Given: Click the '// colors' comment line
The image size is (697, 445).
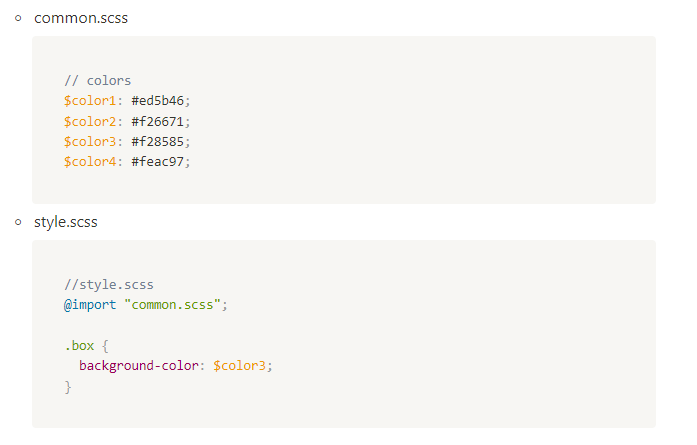Looking at the screenshot, I should click(x=97, y=80).
